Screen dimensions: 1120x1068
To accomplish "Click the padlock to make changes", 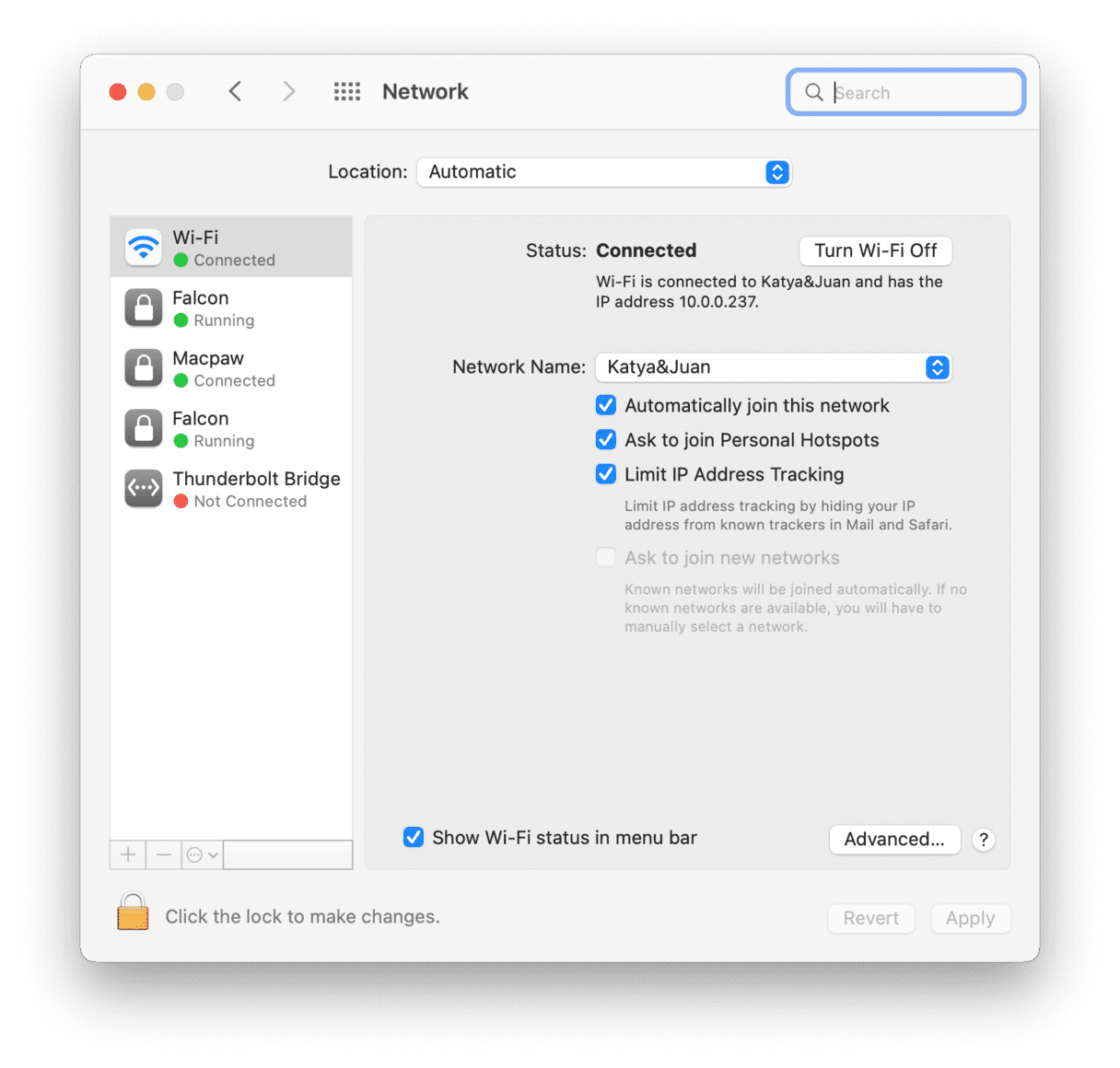I will click(x=133, y=912).
